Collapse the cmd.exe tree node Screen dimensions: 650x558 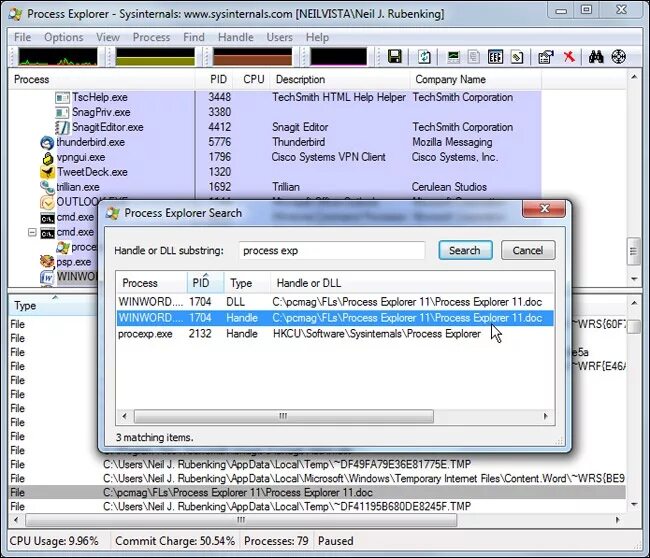32,232
